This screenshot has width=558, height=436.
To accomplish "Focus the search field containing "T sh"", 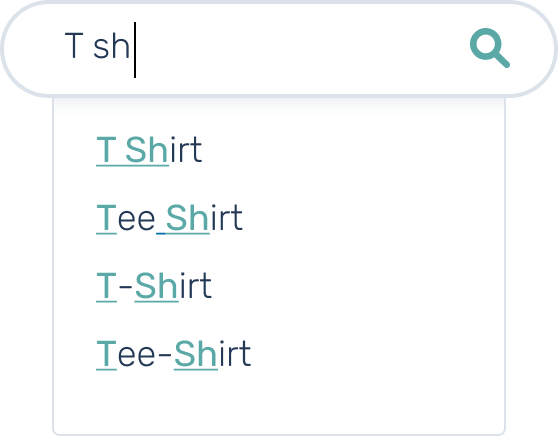I will [279, 49].
